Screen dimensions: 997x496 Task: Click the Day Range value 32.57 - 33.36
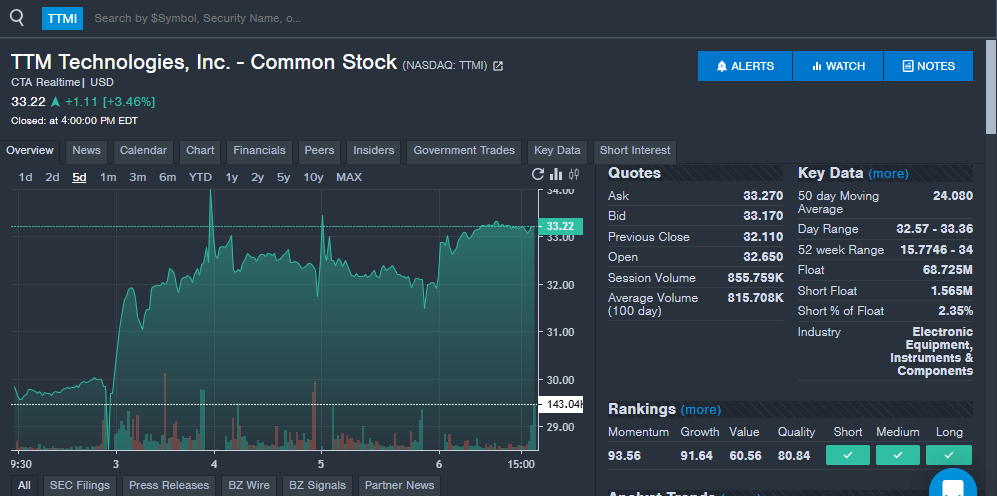pyautogui.click(x=934, y=229)
